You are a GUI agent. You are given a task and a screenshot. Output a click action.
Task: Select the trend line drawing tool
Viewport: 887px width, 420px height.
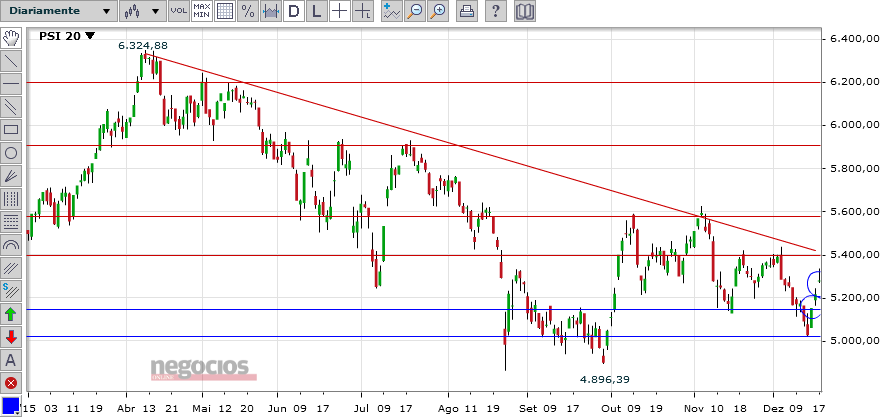pos(11,61)
